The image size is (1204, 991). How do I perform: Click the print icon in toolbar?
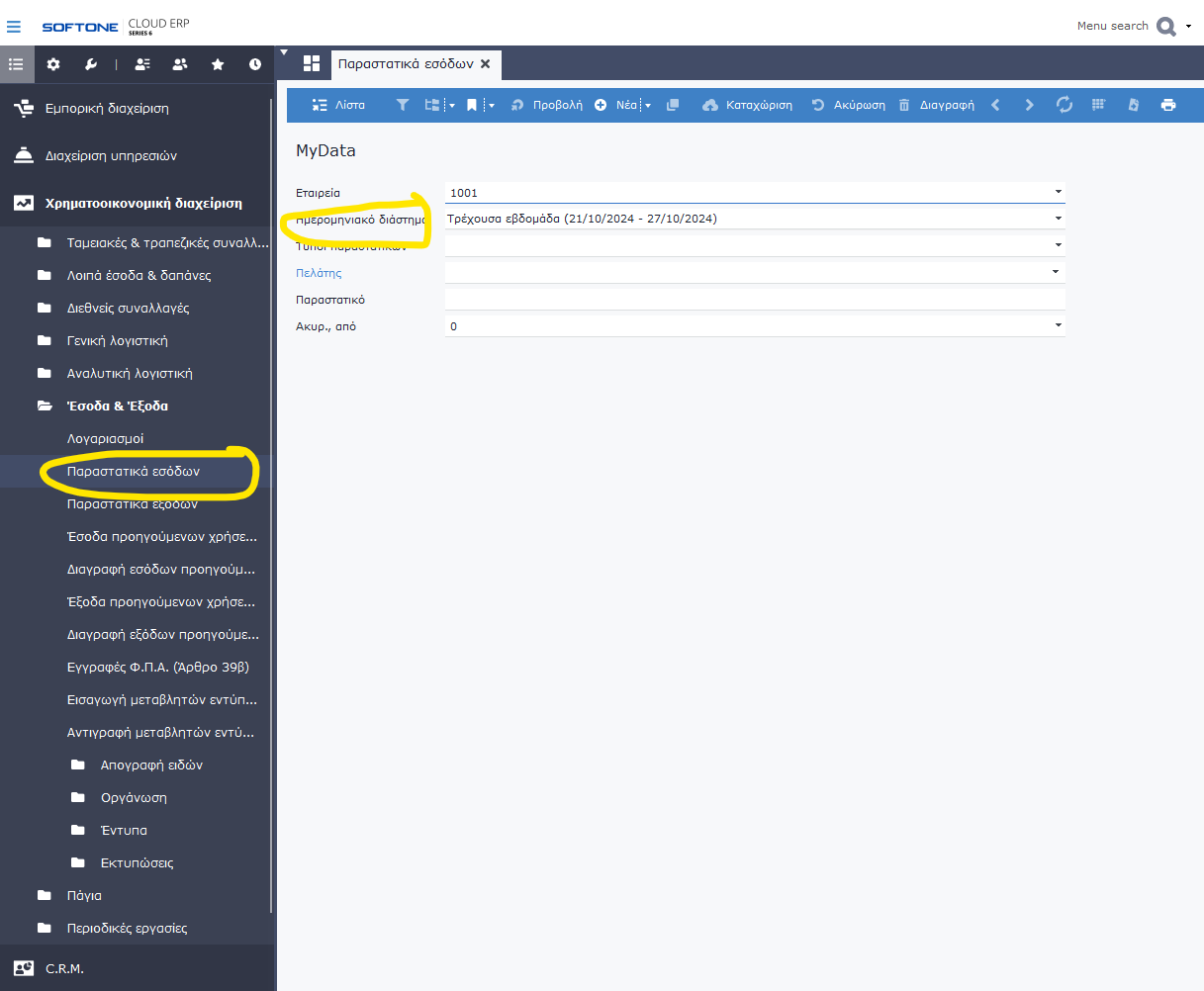1168,105
